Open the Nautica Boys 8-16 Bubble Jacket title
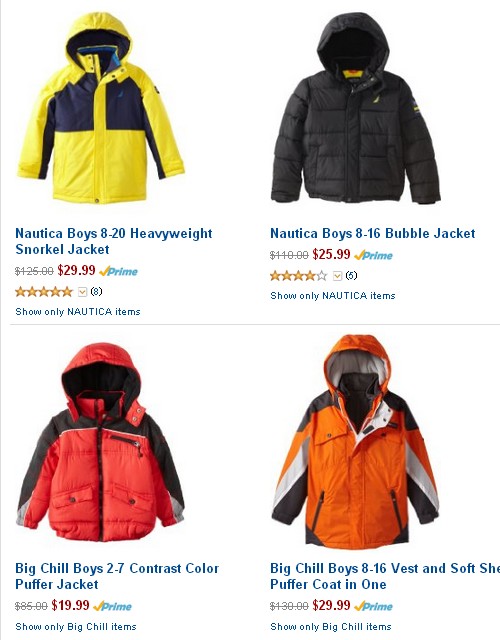The height and width of the screenshot is (640, 500). coord(373,233)
